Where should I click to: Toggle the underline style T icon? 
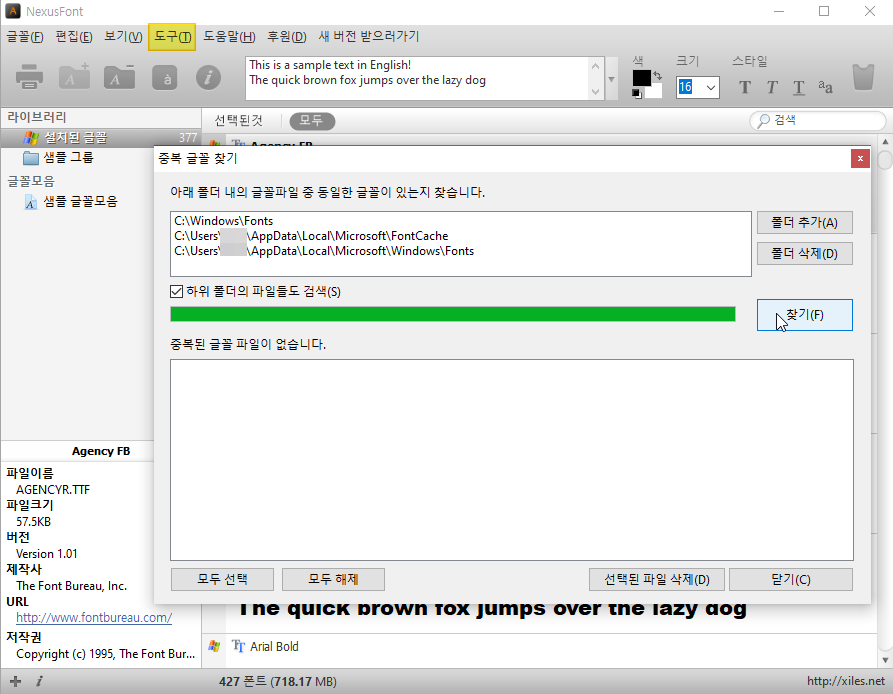coord(799,87)
